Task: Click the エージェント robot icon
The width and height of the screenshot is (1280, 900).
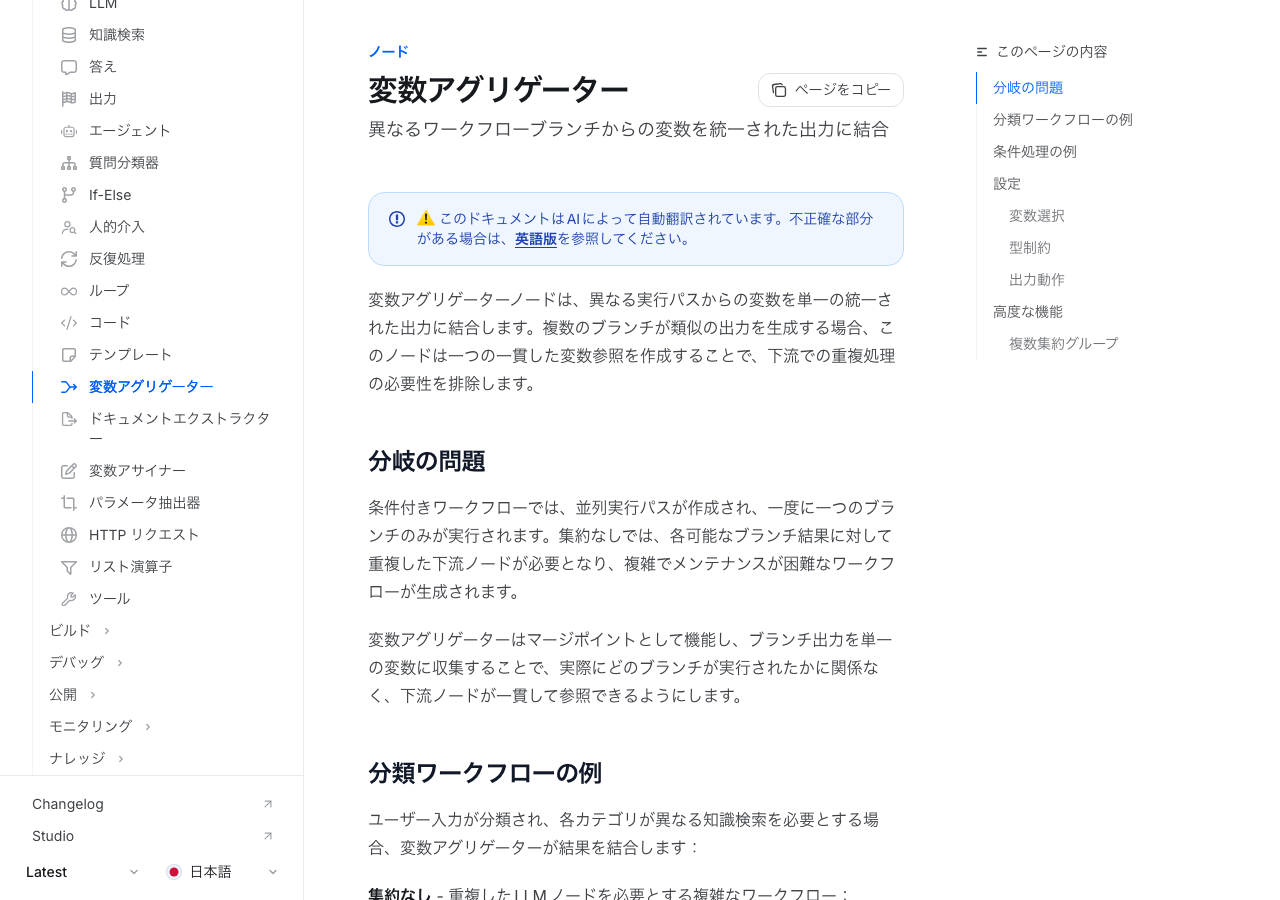Action: click(69, 131)
